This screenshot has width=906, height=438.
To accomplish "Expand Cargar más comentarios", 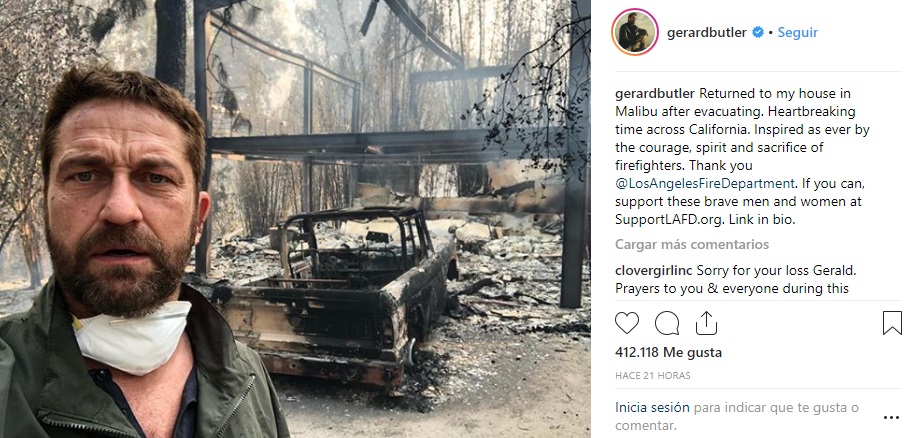I will coord(692,244).
